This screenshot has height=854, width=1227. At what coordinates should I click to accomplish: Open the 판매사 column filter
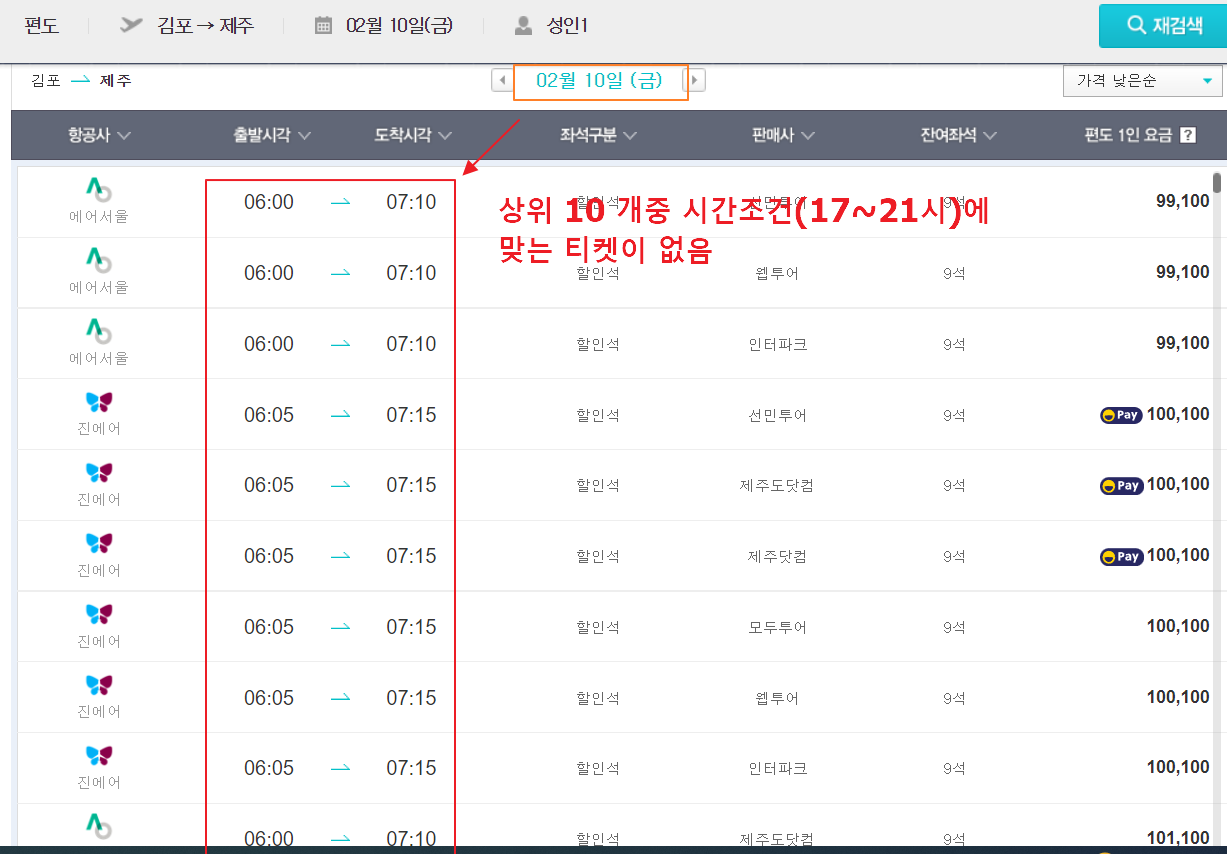coord(783,135)
